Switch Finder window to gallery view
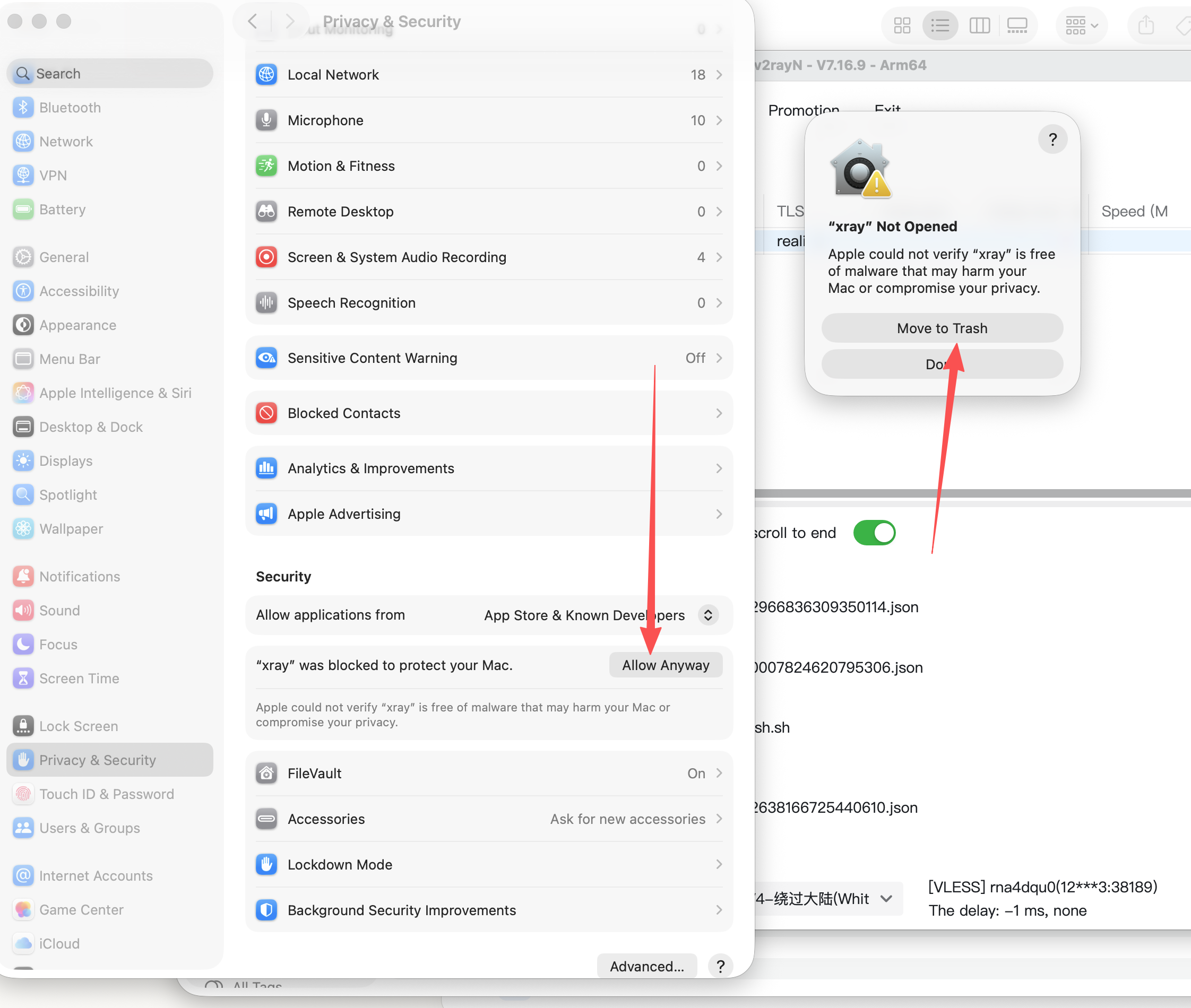 point(1017,25)
